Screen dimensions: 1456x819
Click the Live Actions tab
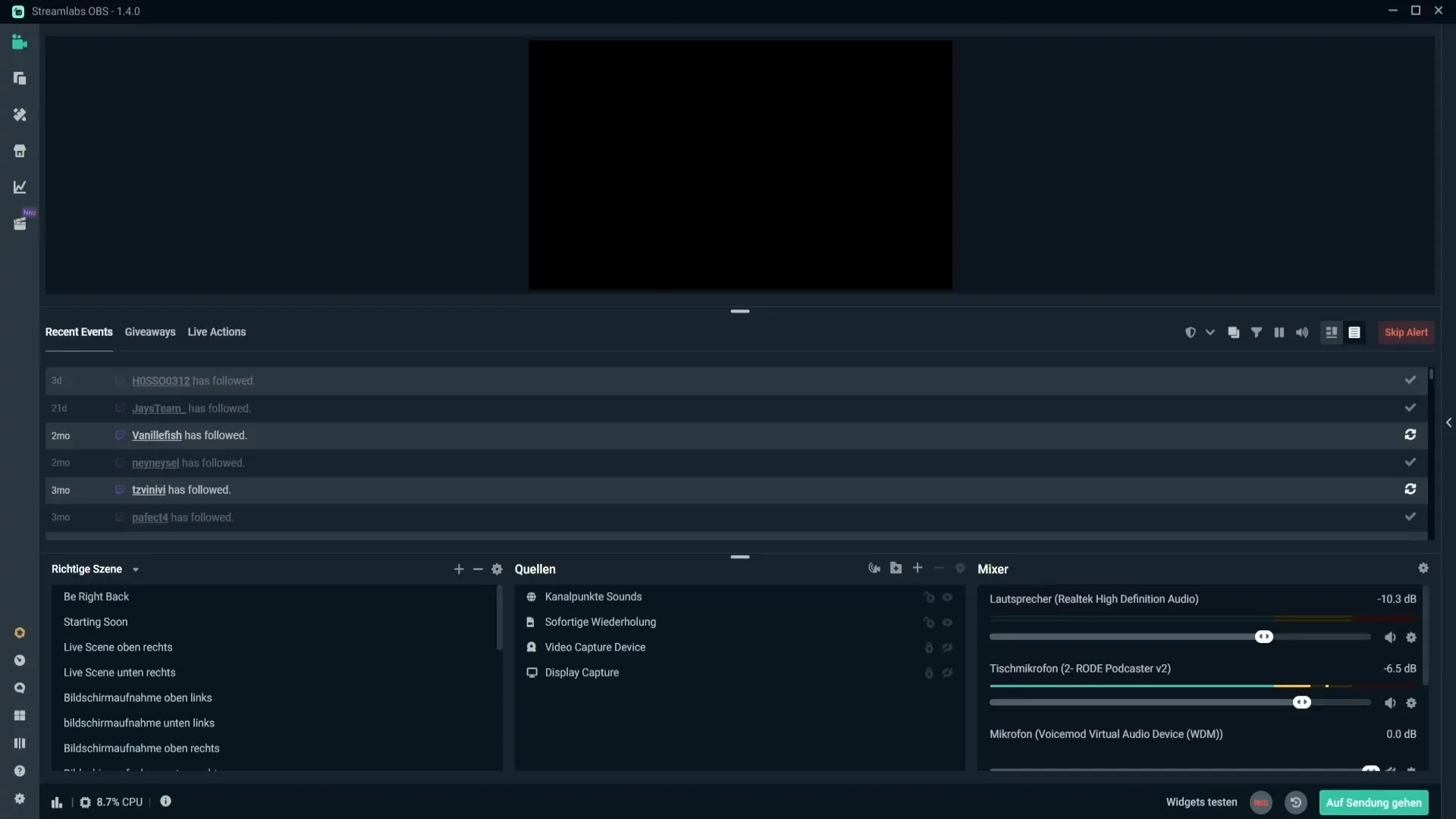tap(216, 331)
